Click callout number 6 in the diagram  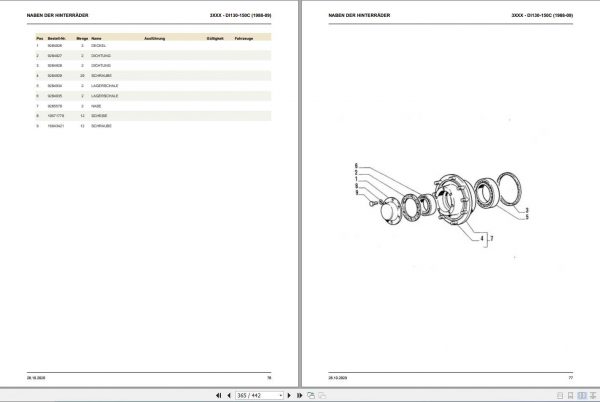point(356,166)
